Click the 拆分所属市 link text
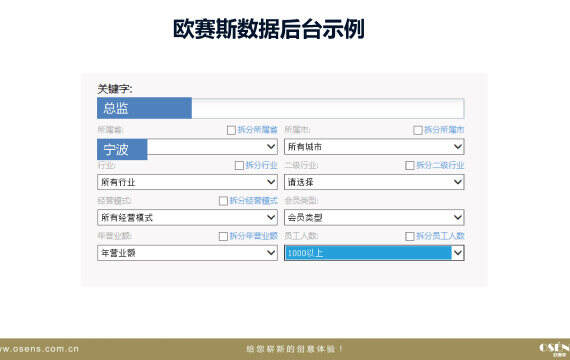570x360 pixels. [444, 130]
